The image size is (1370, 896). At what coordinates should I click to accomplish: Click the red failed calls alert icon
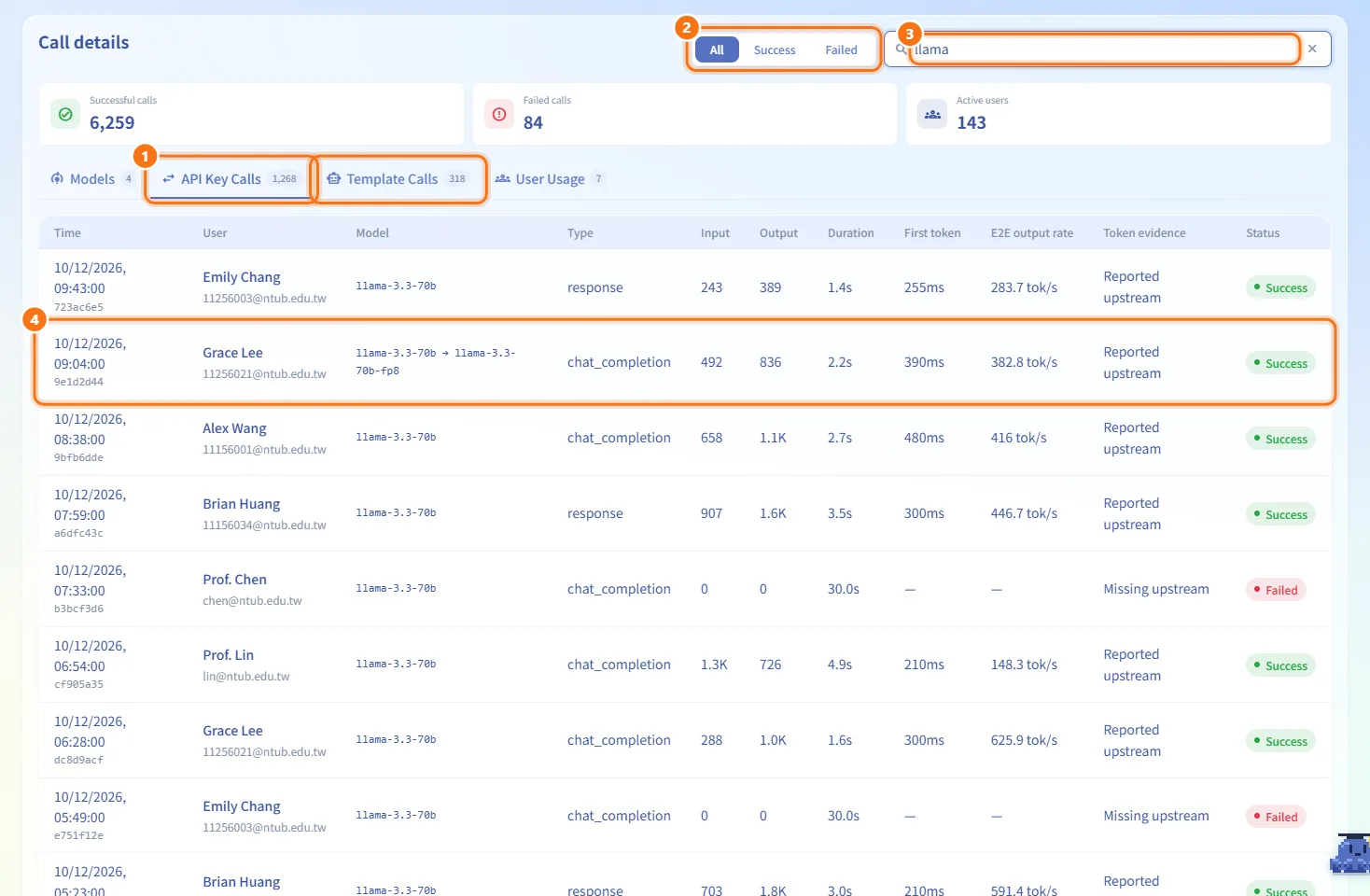point(499,114)
